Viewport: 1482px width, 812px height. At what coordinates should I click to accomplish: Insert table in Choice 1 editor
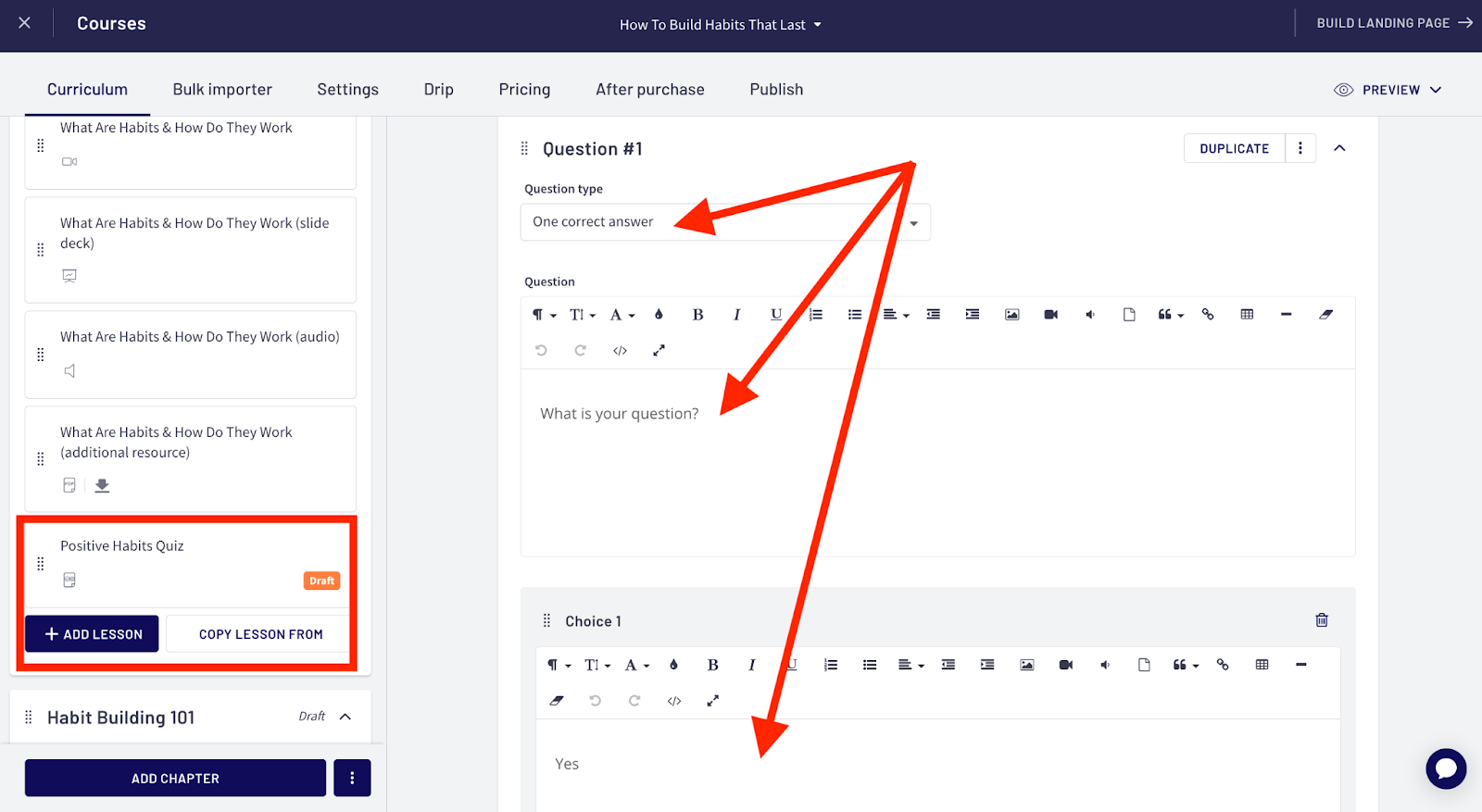(1262, 665)
